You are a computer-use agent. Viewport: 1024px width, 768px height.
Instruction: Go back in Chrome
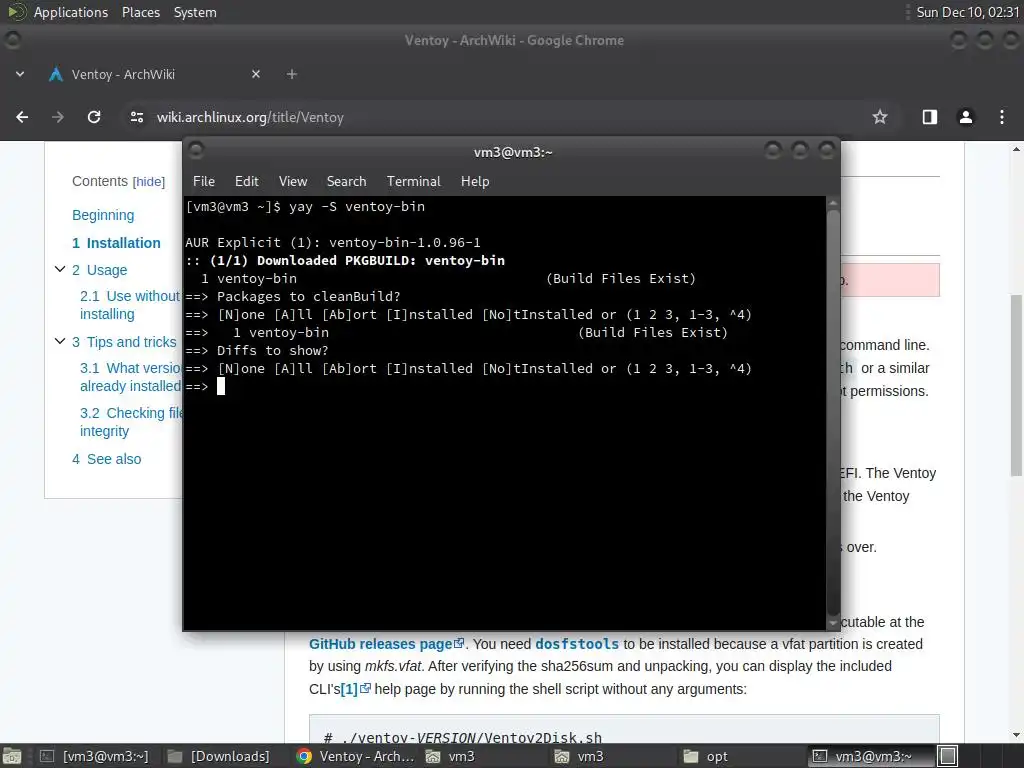(x=22, y=117)
